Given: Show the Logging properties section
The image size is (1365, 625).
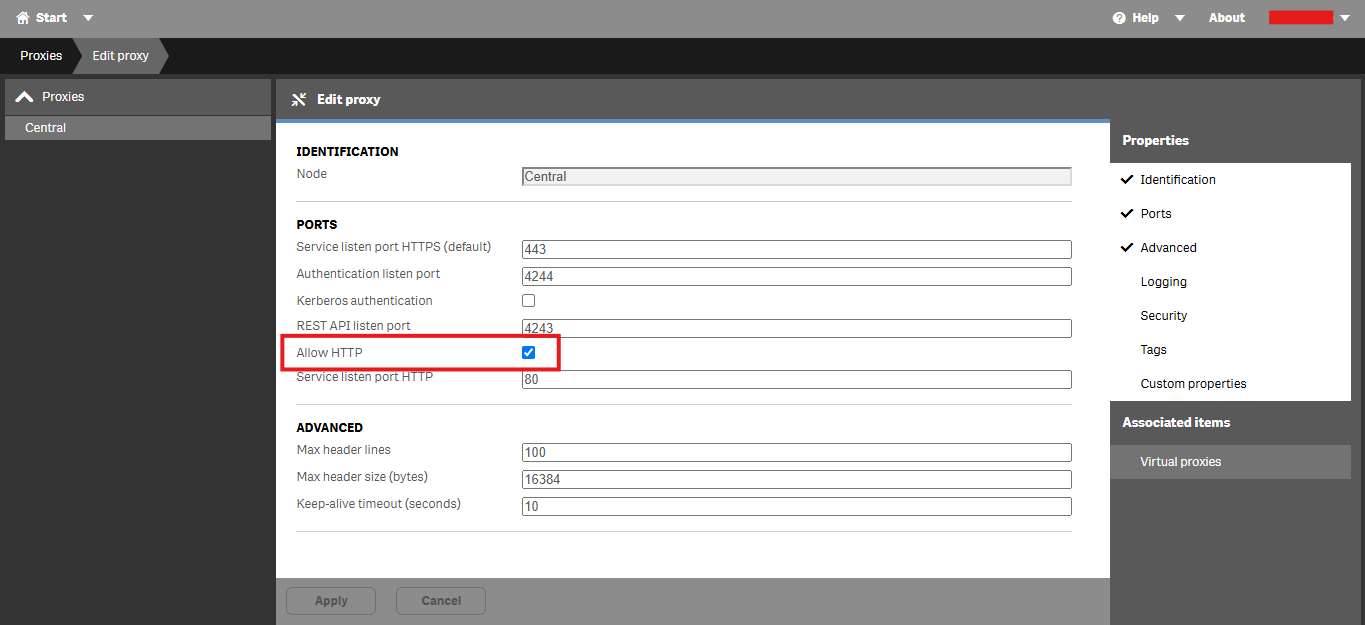Looking at the screenshot, I should 1163,282.
